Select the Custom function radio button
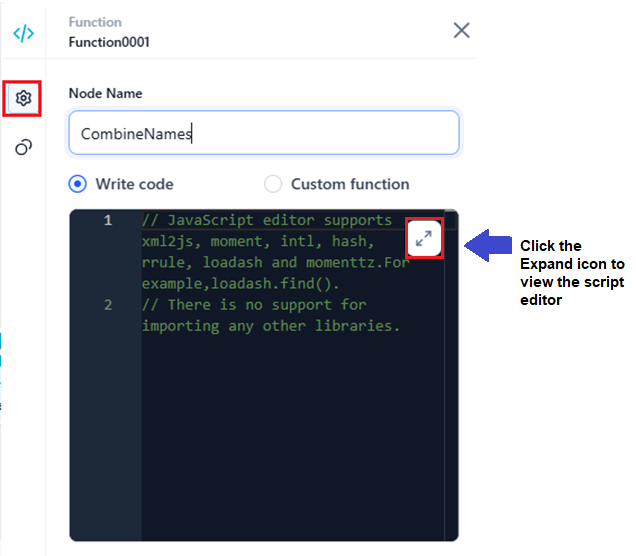Screen dimensions: 636x556 click(x=273, y=184)
